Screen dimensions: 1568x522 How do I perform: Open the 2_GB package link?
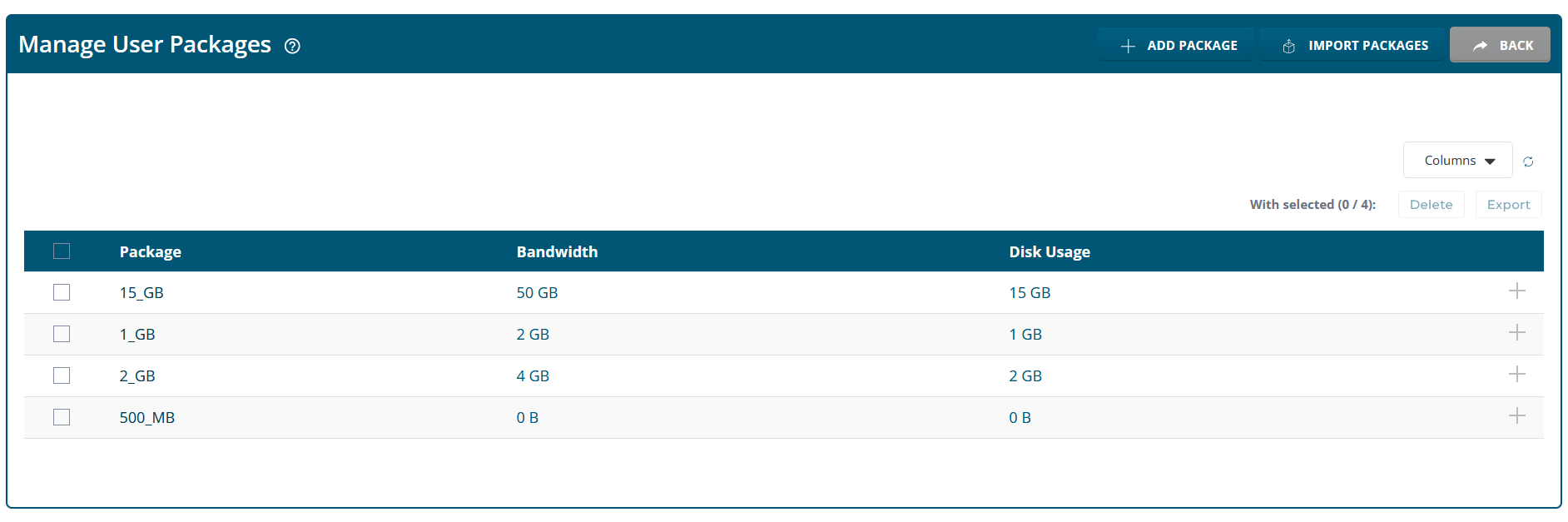click(x=137, y=375)
